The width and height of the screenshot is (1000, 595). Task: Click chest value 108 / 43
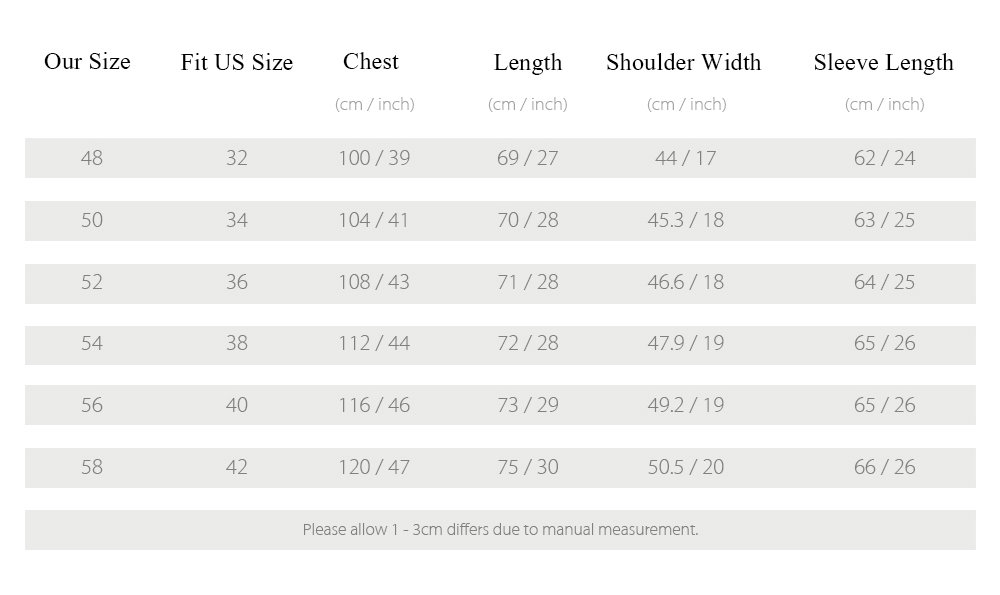374,282
